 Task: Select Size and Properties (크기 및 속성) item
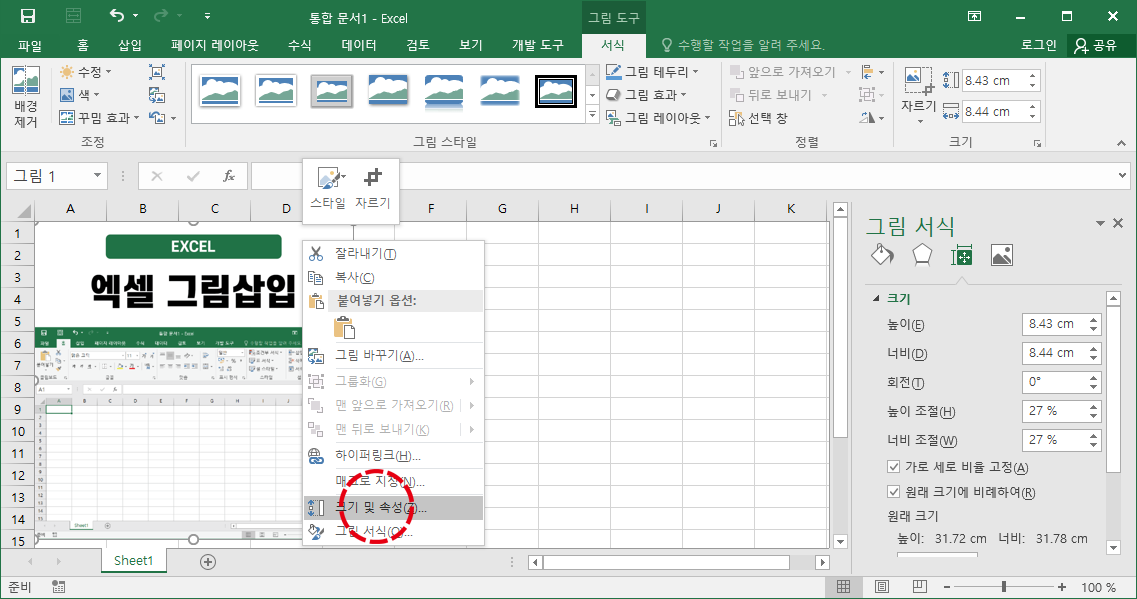(x=394, y=508)
